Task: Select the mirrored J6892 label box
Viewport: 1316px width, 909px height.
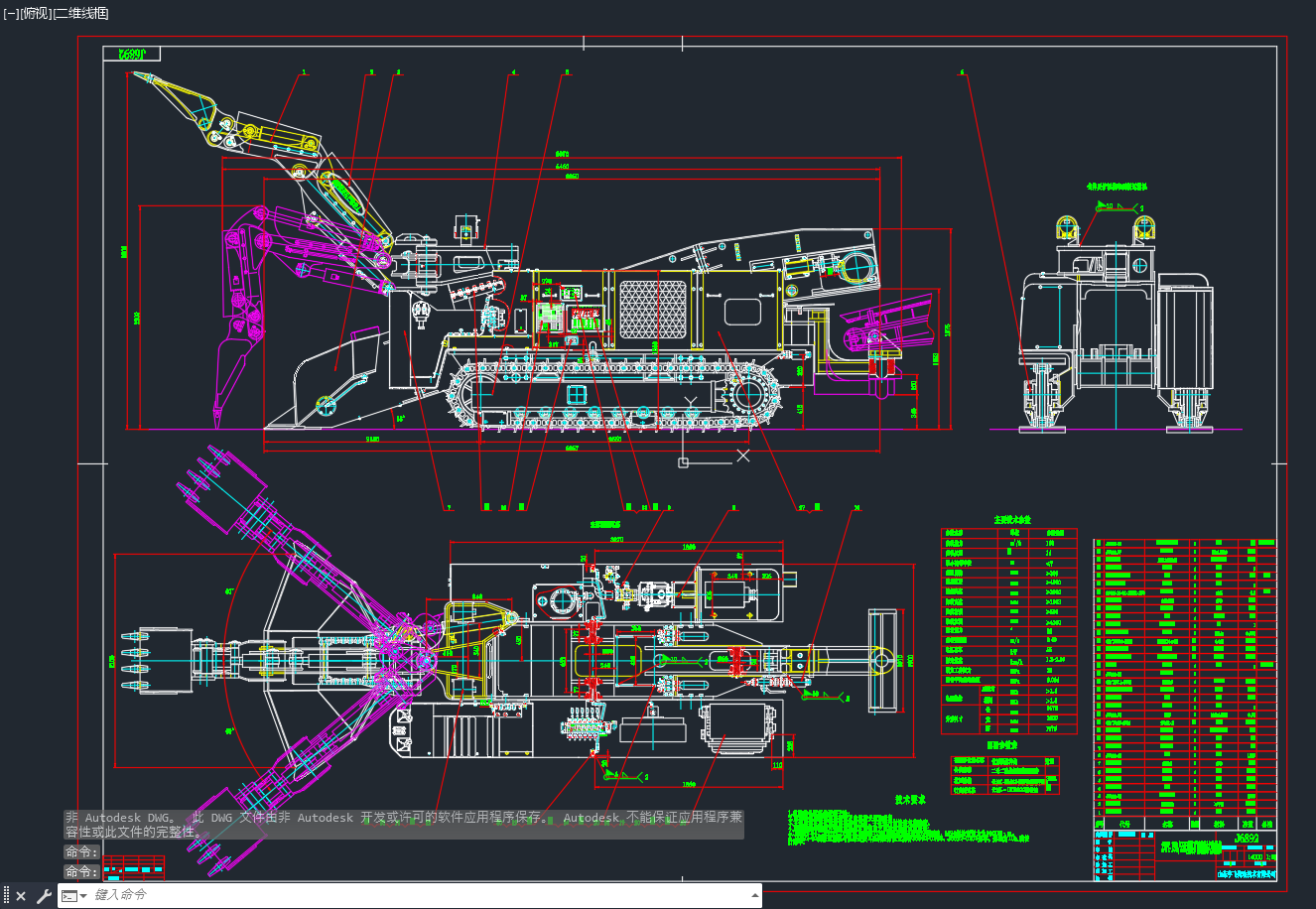Action: pos(132,54)
